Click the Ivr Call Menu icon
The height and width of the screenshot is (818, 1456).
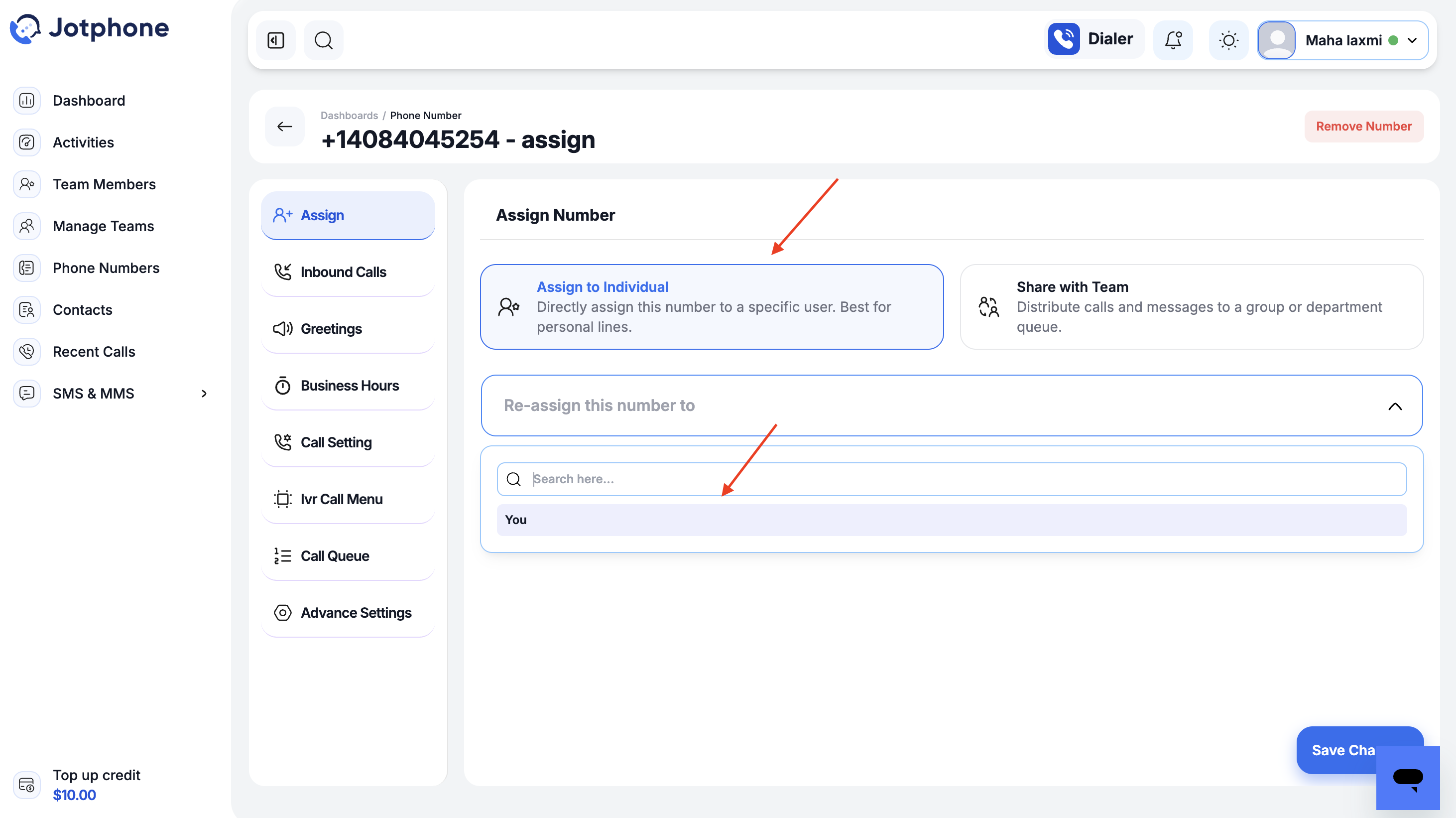tap(283, 499)
